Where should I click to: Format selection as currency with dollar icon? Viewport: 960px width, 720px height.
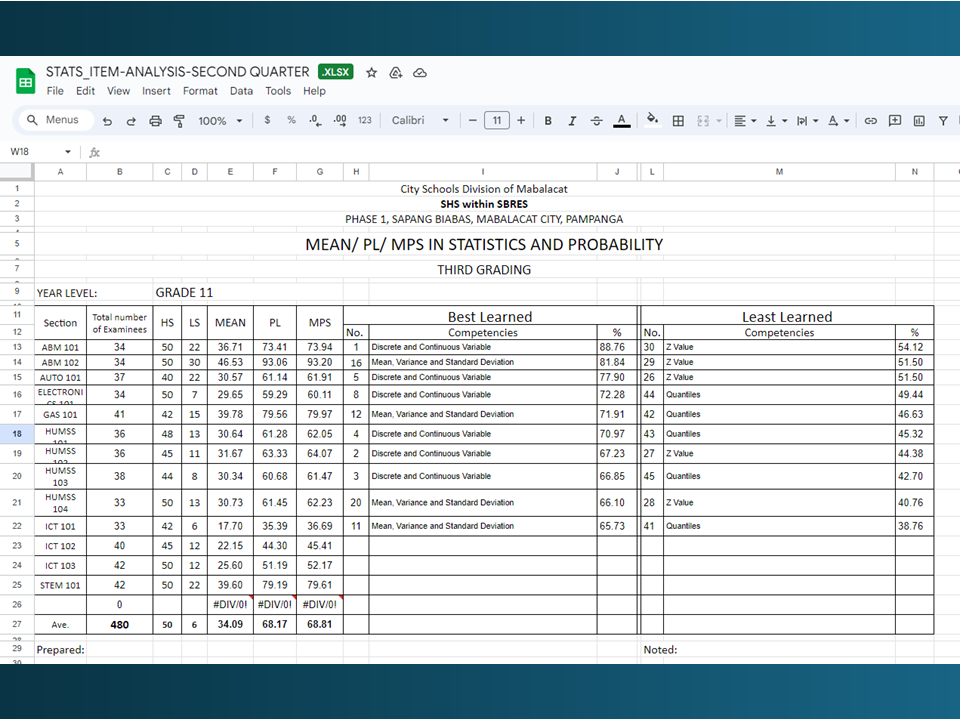tap(267, 121)
